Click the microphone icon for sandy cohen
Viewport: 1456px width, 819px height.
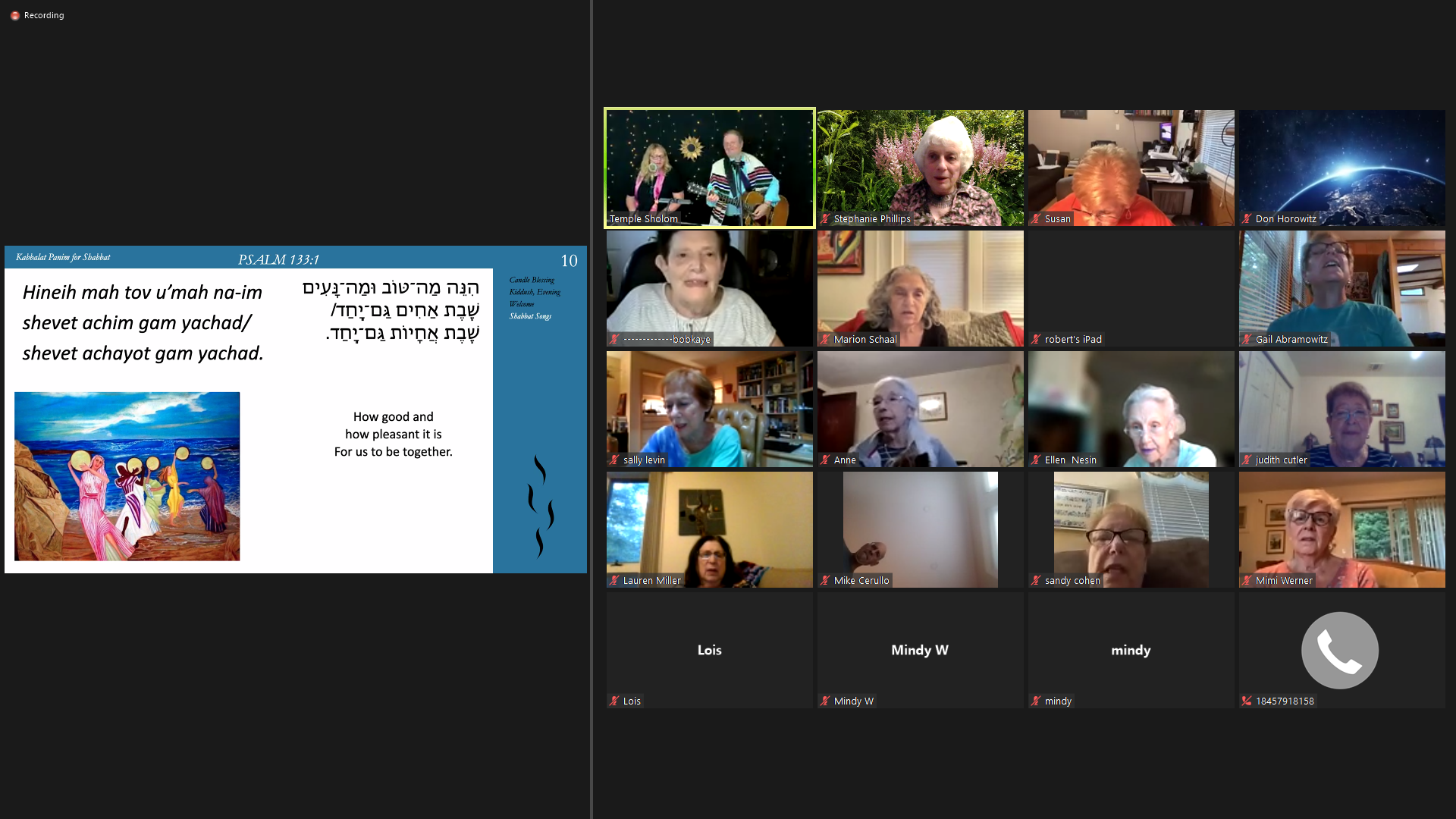point(1037,580)
